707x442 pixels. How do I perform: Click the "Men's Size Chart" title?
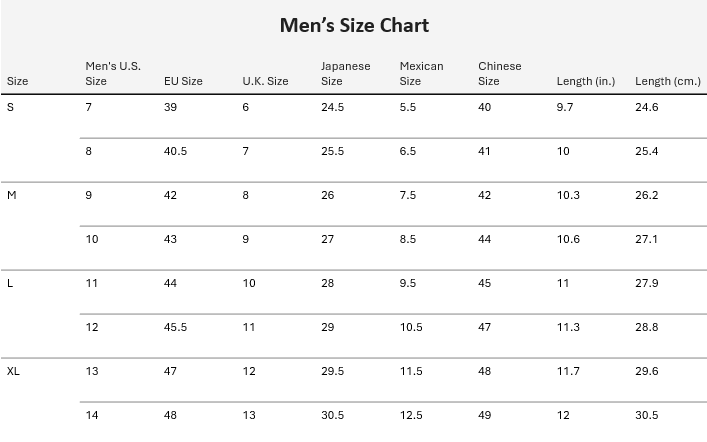tap(354, 25)
